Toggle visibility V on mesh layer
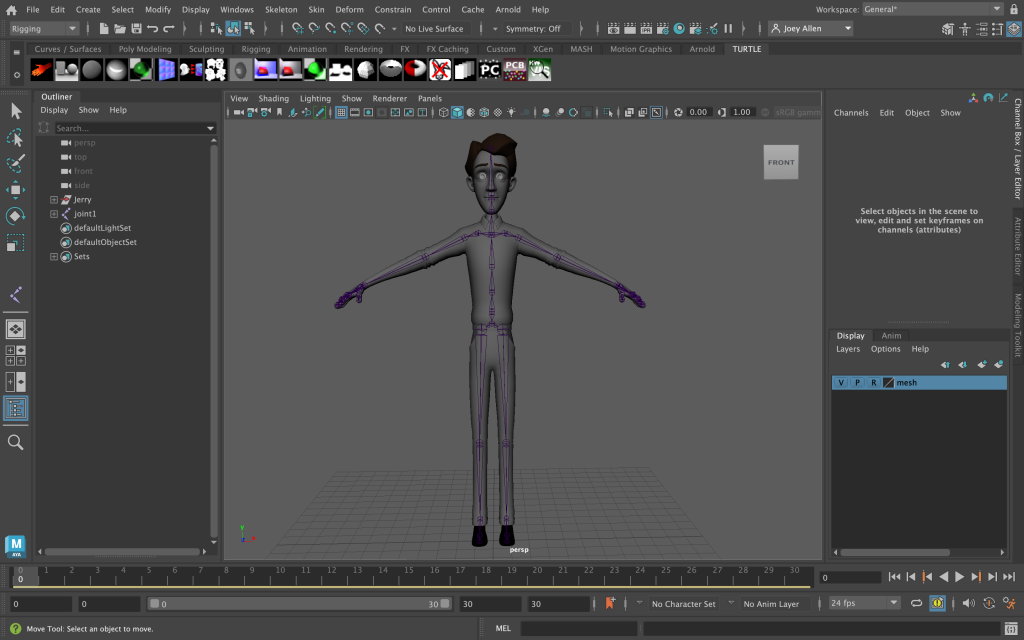The image size is (1024, 640). tap(841, 383)
